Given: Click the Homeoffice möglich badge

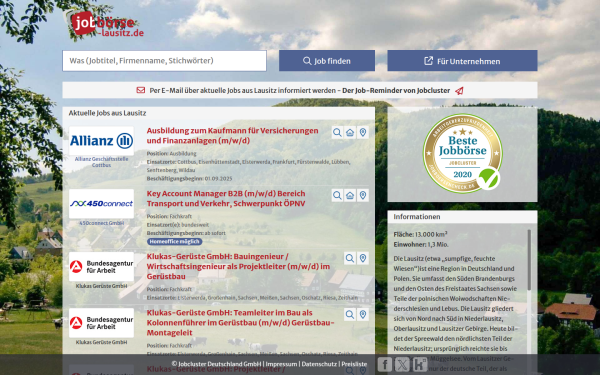Looking at the screenshot, I should (174, 241).
